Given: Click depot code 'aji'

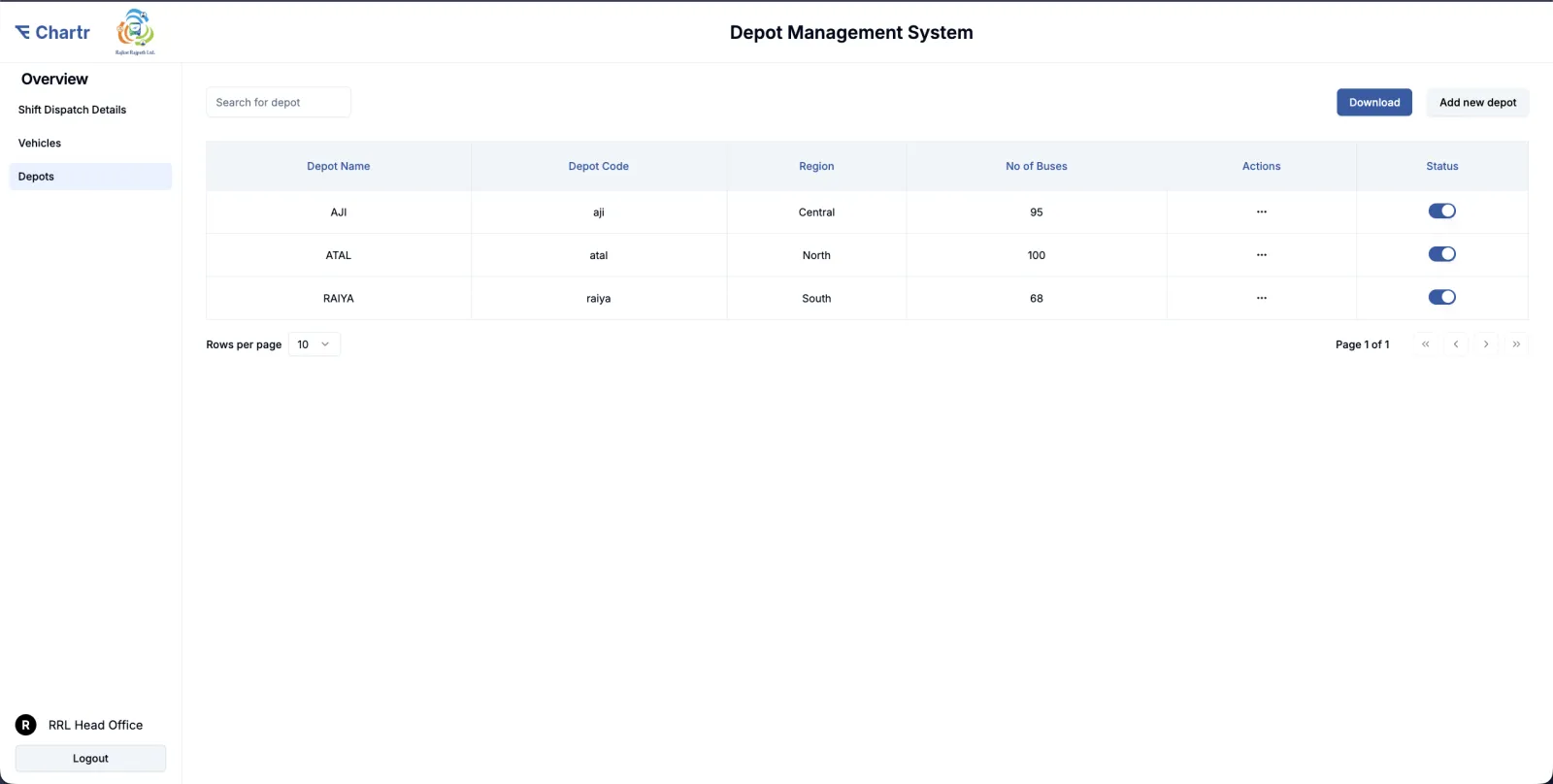Looking at the screenshot, I should 599,212.
